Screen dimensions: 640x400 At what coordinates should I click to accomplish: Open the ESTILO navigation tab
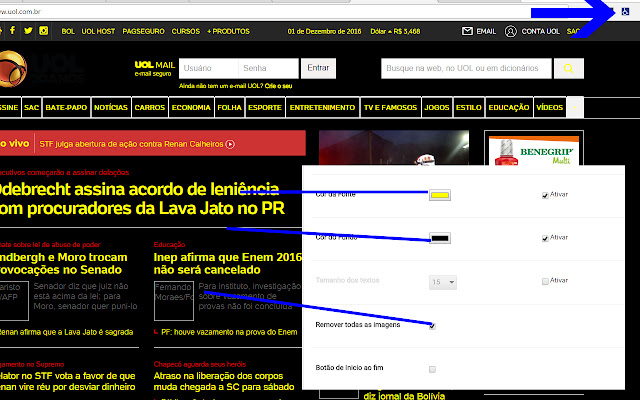(469, 108)
